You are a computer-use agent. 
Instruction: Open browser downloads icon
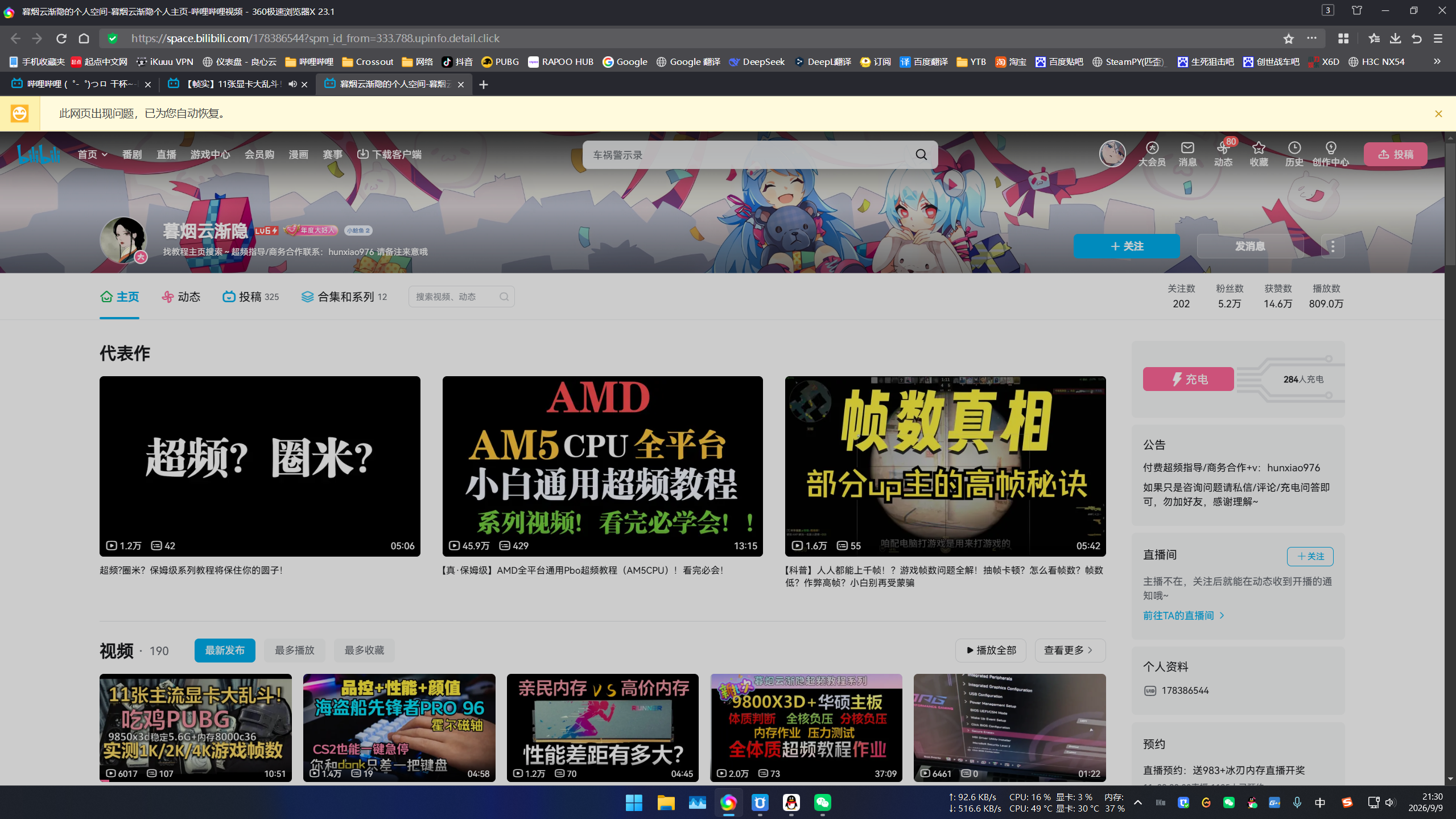(1395, 38)
